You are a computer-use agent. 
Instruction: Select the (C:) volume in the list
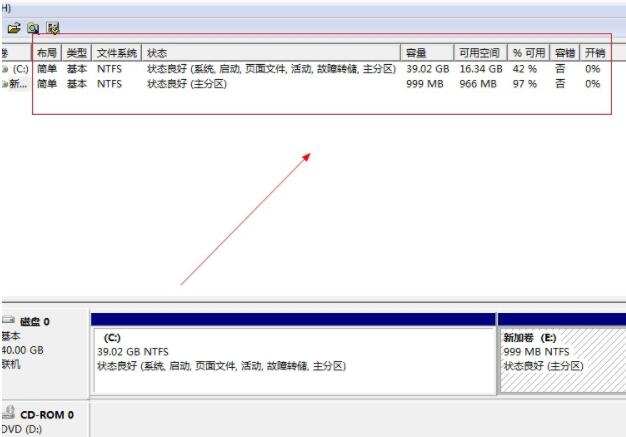[x=16, y=69]
